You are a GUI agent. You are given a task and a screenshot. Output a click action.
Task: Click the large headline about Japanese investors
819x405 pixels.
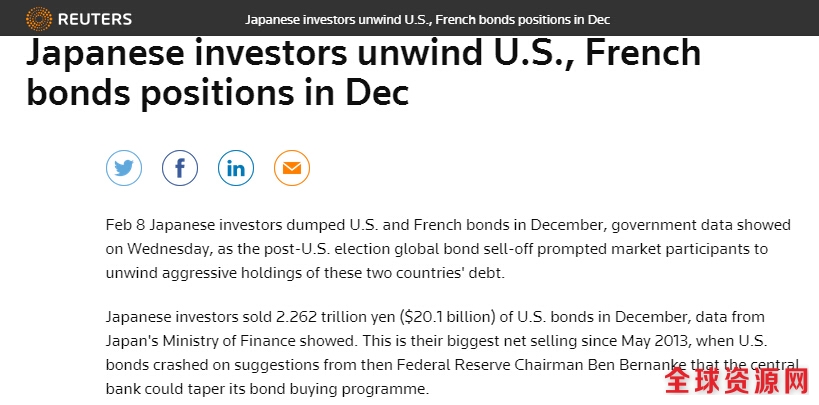[364, 72]
